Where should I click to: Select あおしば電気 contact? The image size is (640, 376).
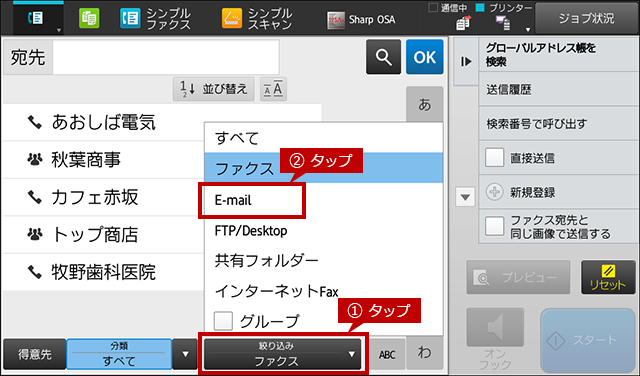coord(103,122)
